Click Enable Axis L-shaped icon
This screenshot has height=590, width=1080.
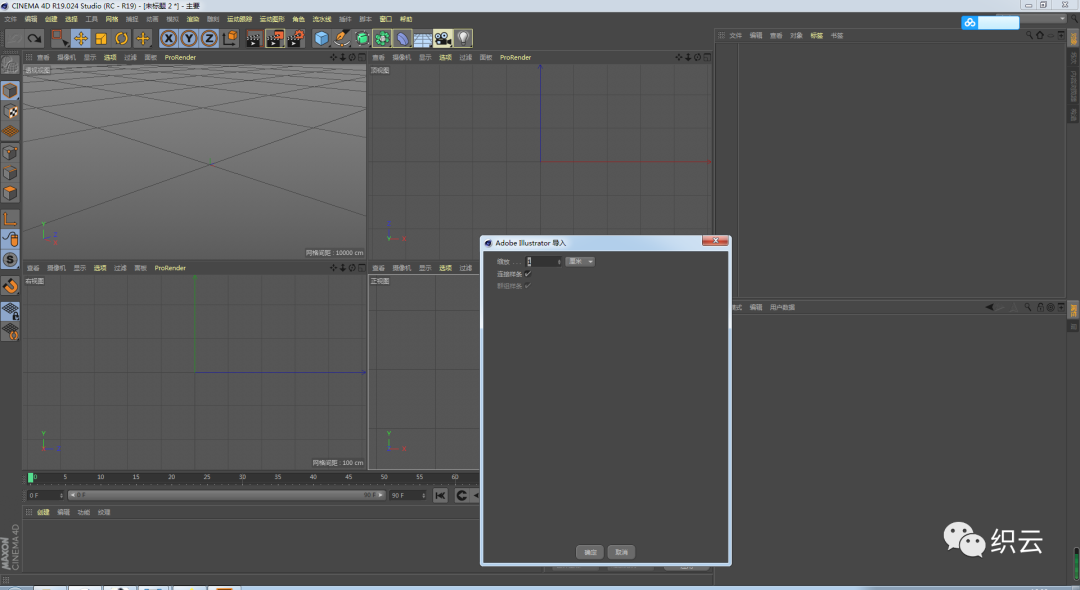(10, 219)
